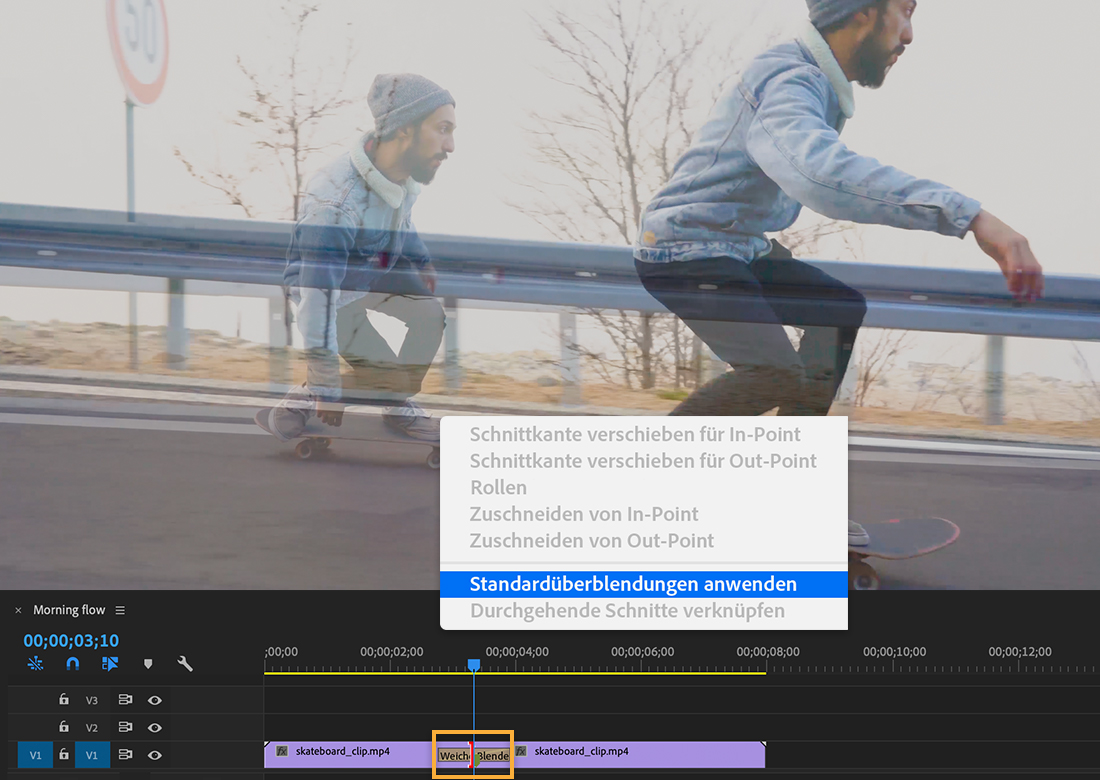
Task: Click the 00;00;03;10 playhead timecode field
Action: 71,640
